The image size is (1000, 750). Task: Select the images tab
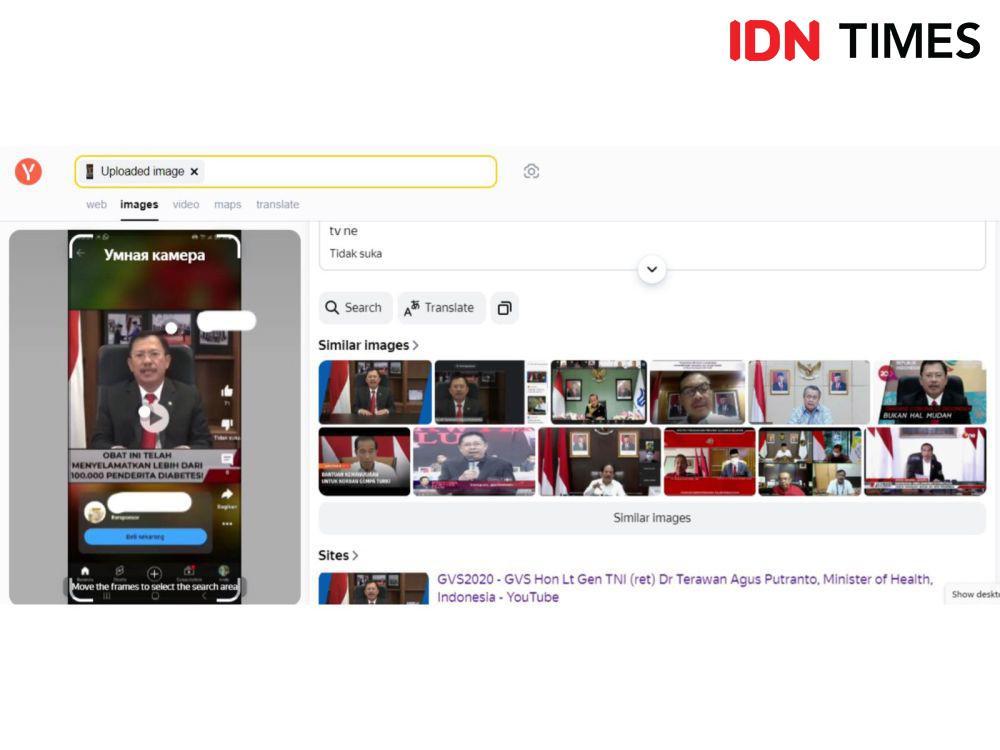tap(139, 205)
